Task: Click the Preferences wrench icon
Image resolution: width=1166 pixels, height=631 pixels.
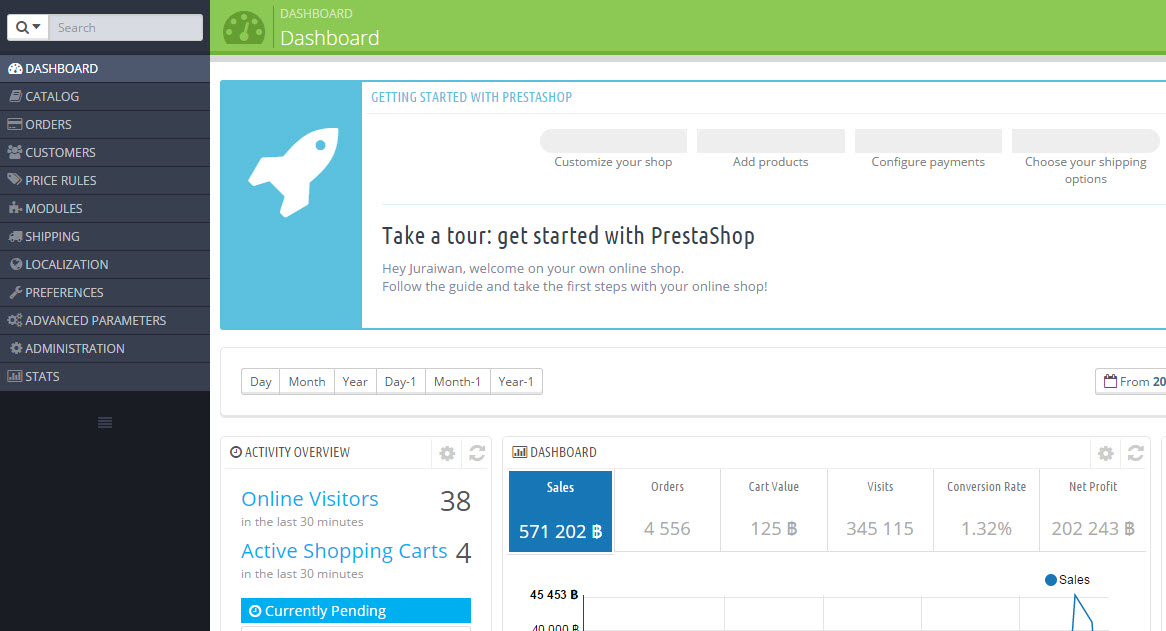Action: coord(15,292)
